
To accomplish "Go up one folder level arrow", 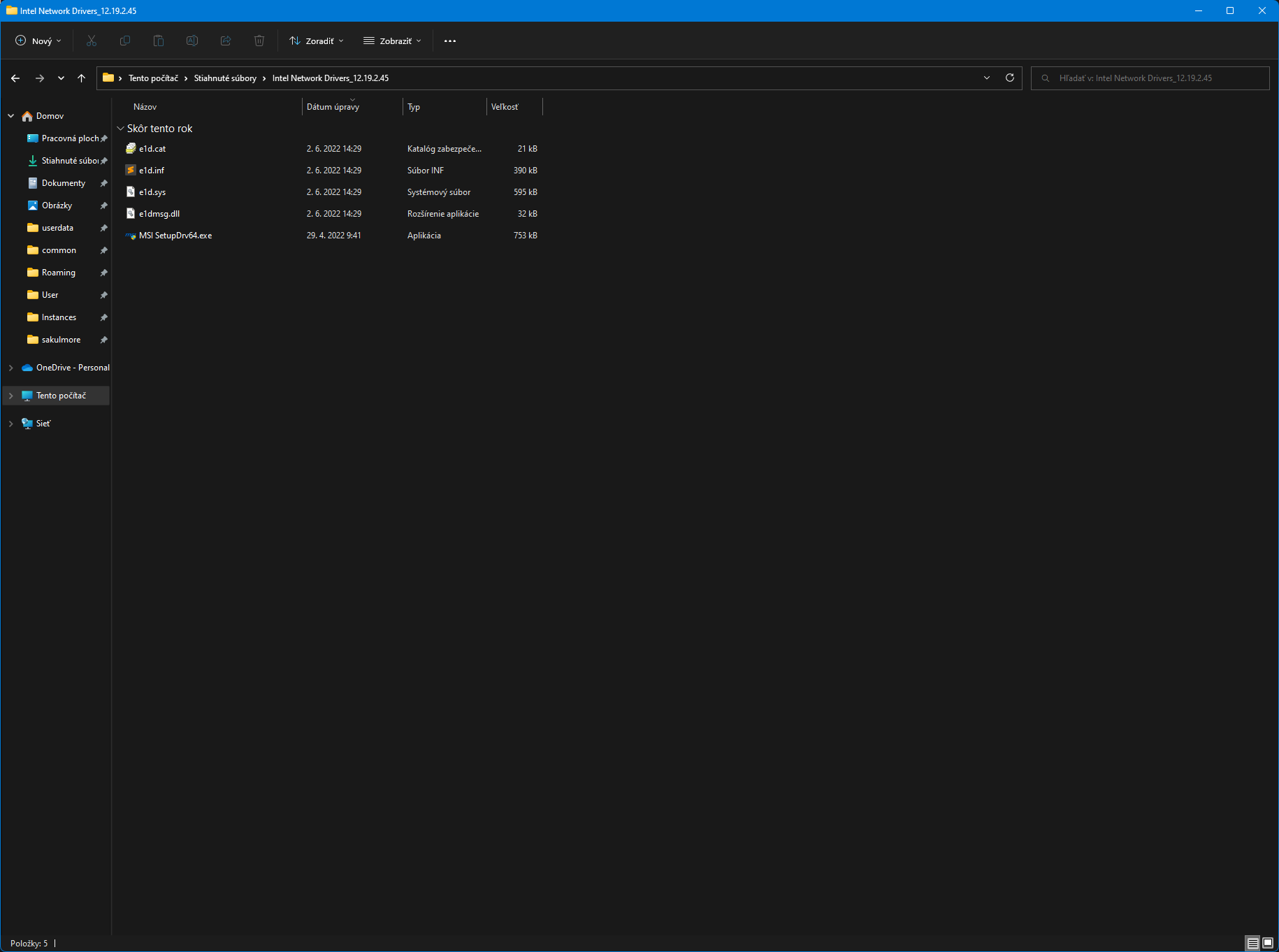I will click(82, 78).
